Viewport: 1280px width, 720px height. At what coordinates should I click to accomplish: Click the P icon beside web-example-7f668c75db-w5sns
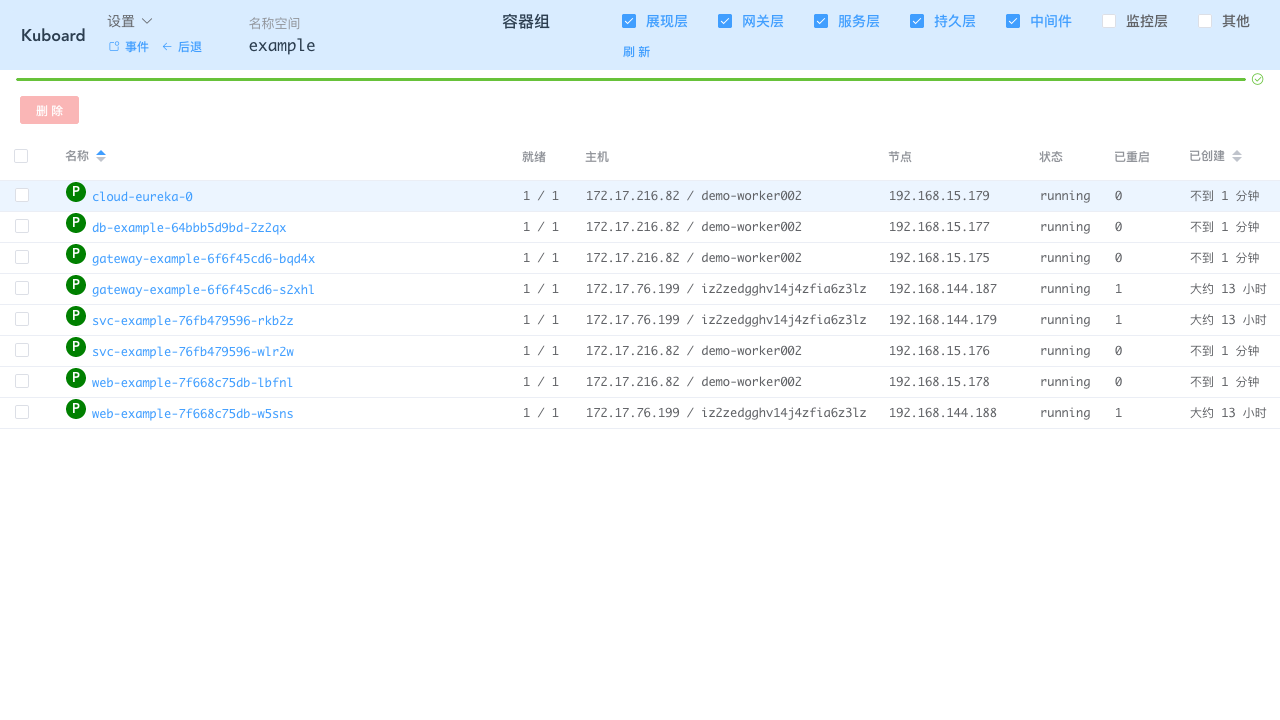76,409
